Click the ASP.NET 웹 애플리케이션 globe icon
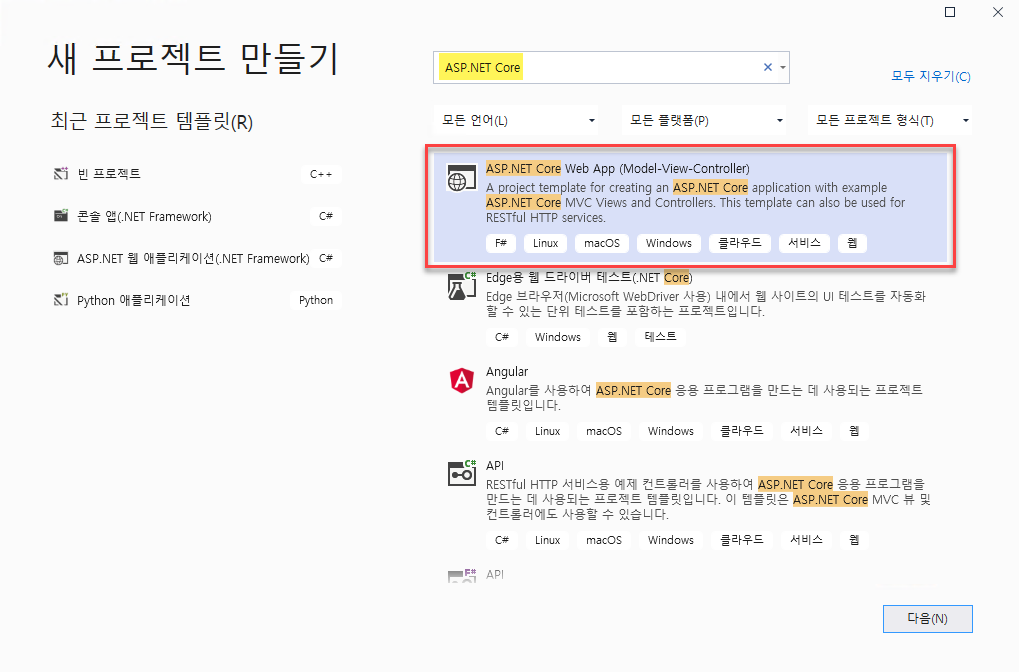Image resolution: width=1019 pixels, height=672 pixels. (60, 259)
